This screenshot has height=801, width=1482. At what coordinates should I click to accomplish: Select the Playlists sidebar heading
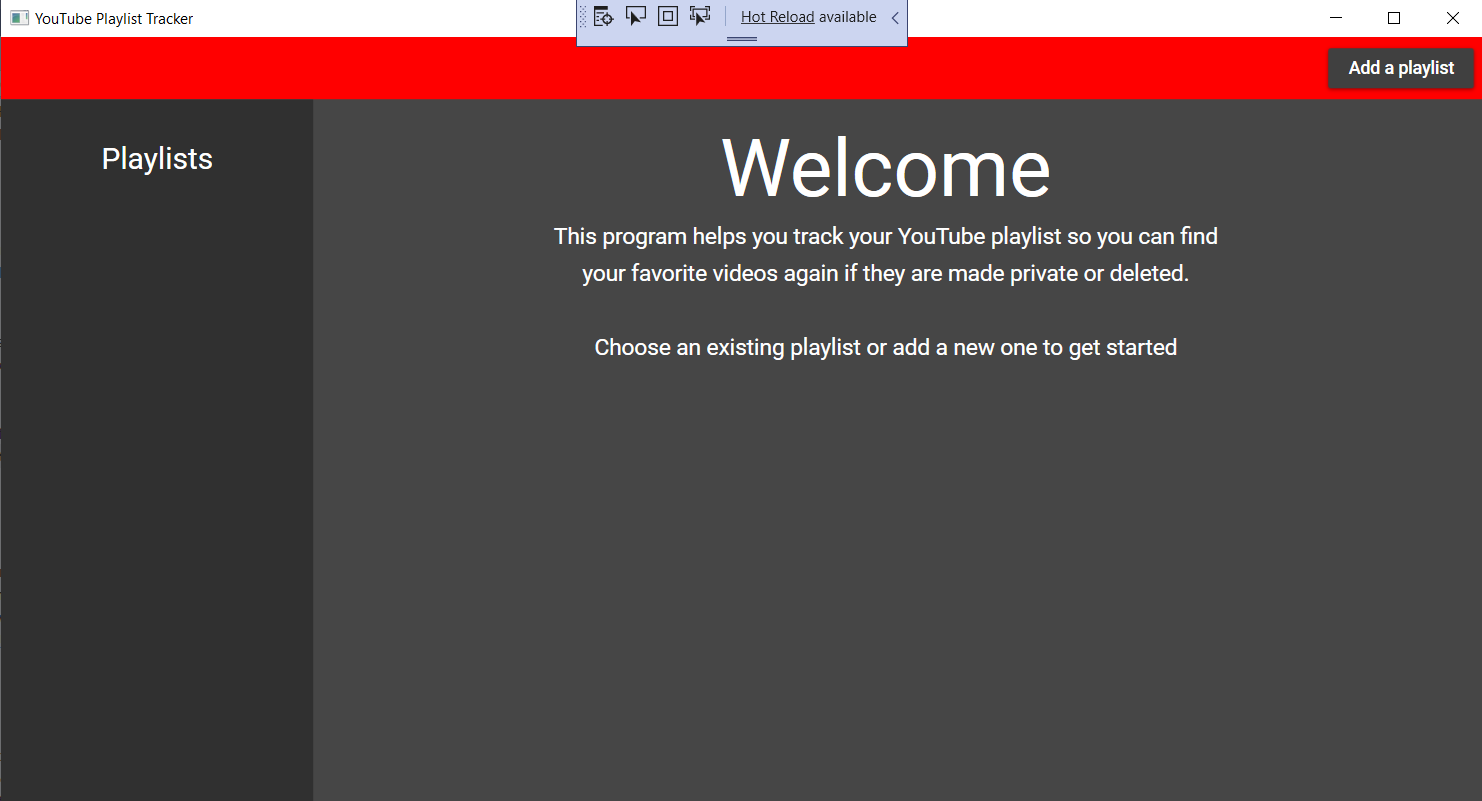tap(157, 158)
